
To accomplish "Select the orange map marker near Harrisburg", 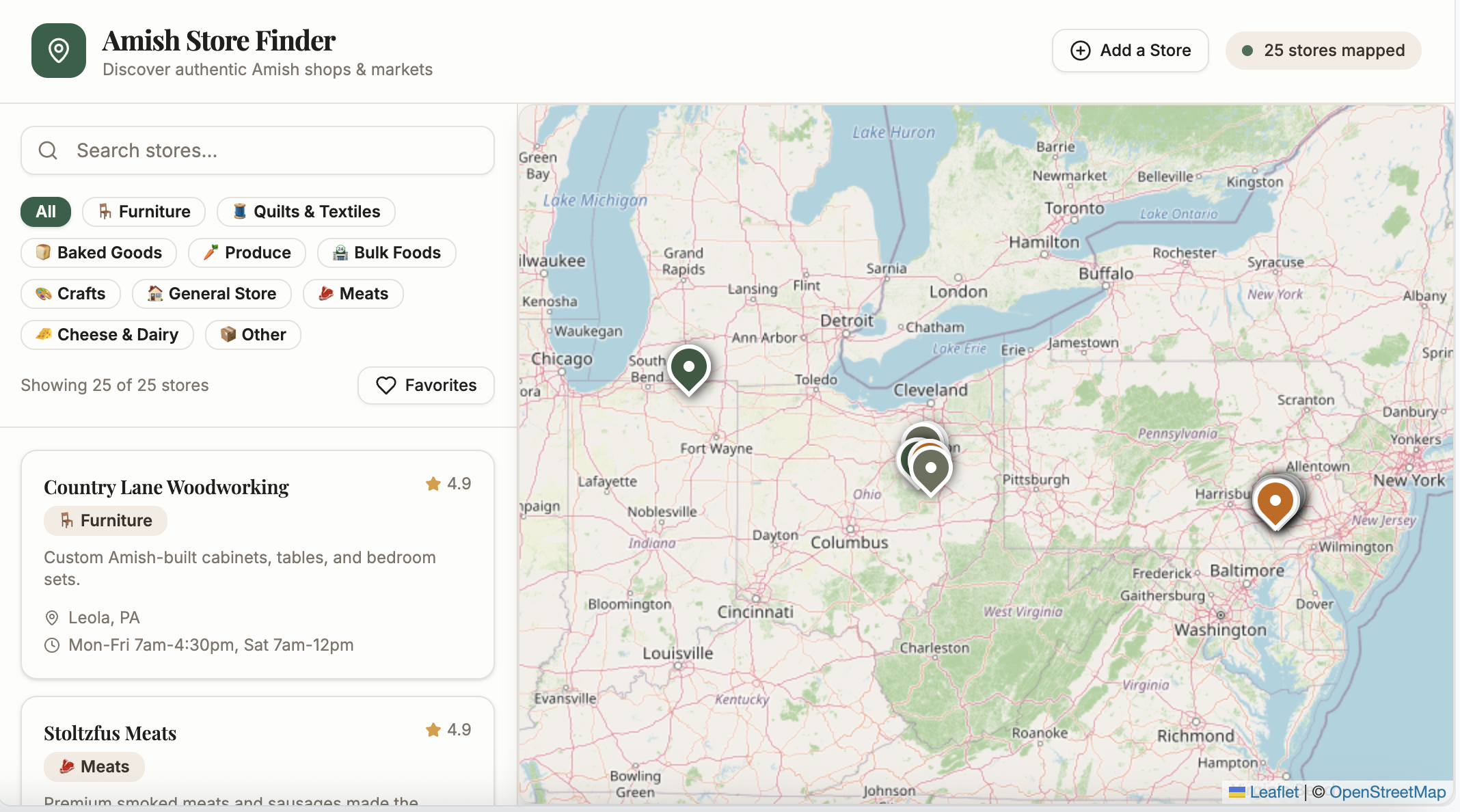I will click(1275, 502).
